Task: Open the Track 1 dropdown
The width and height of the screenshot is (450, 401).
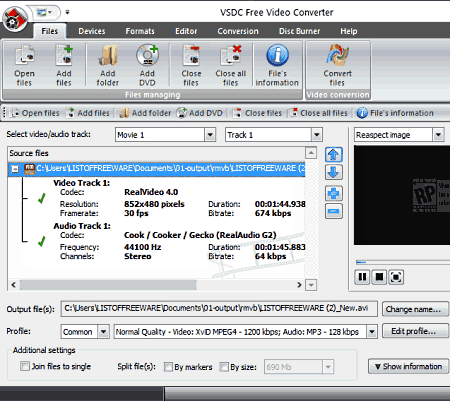Action: 317,135
